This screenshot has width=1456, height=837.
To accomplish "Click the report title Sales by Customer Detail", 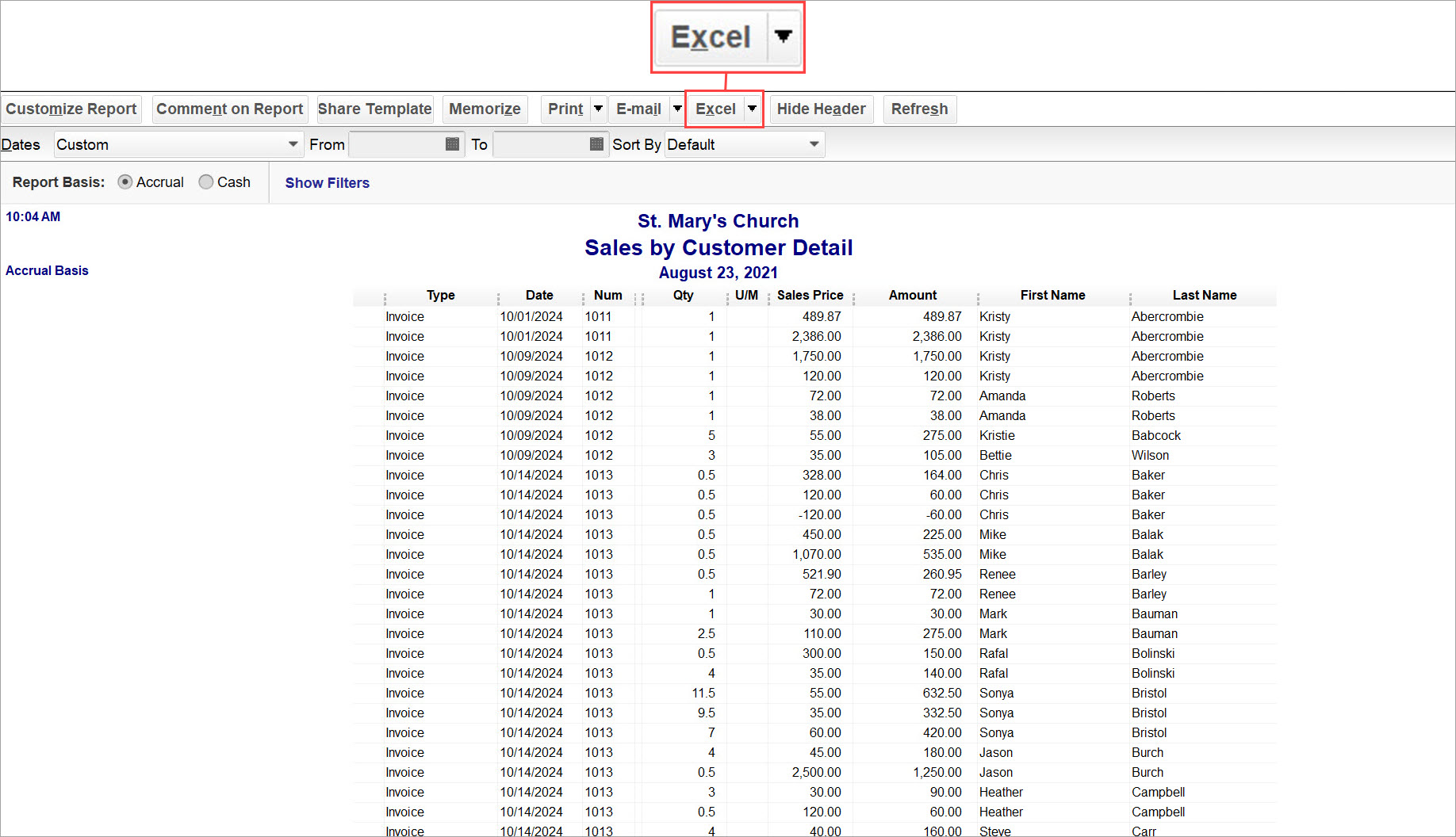I will pos(718,248).
